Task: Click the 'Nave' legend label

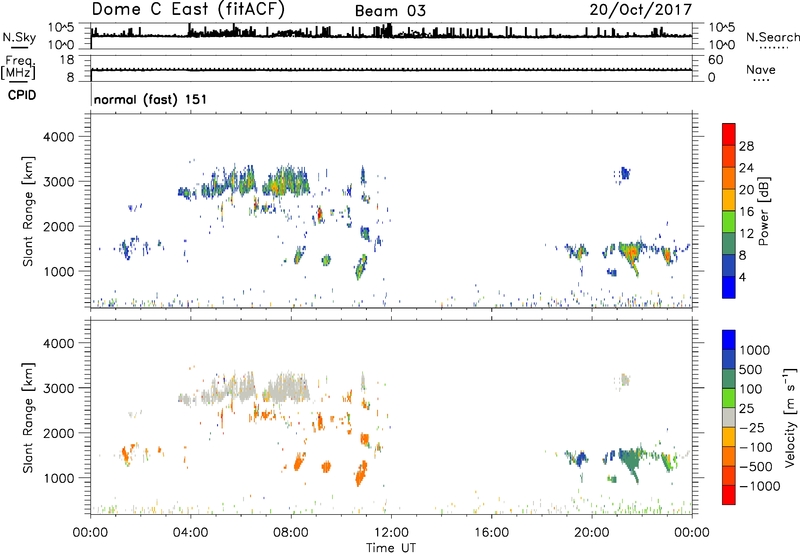Action: (761, 70)
